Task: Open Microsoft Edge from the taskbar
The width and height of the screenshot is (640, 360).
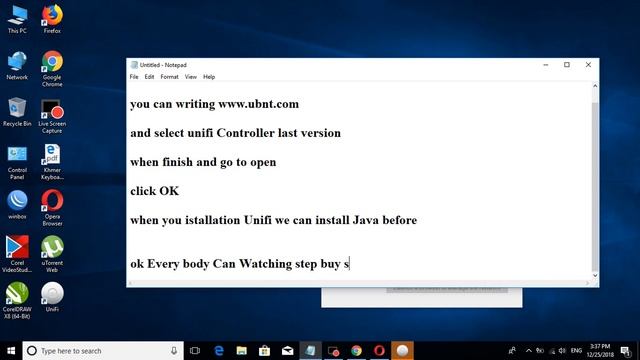Action: [219, 351]
